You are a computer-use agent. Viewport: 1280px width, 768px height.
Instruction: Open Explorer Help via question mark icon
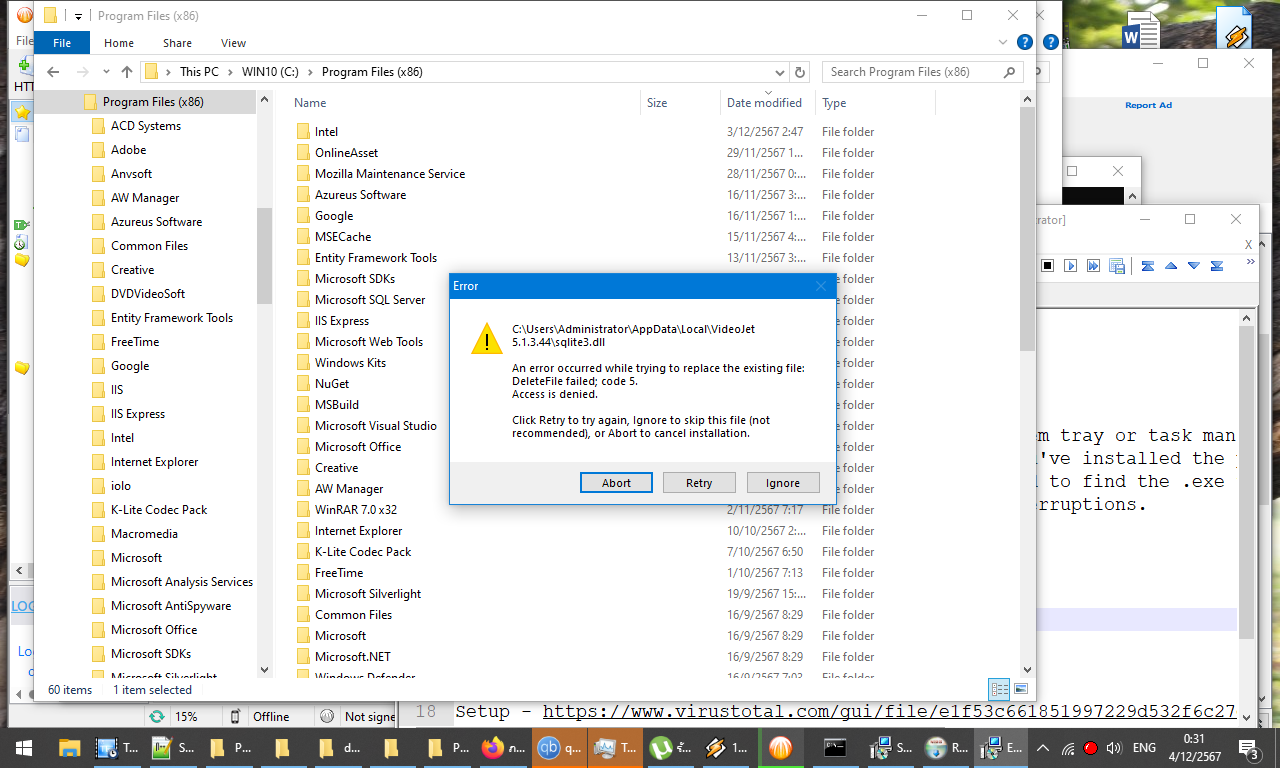coord(1024,43)
